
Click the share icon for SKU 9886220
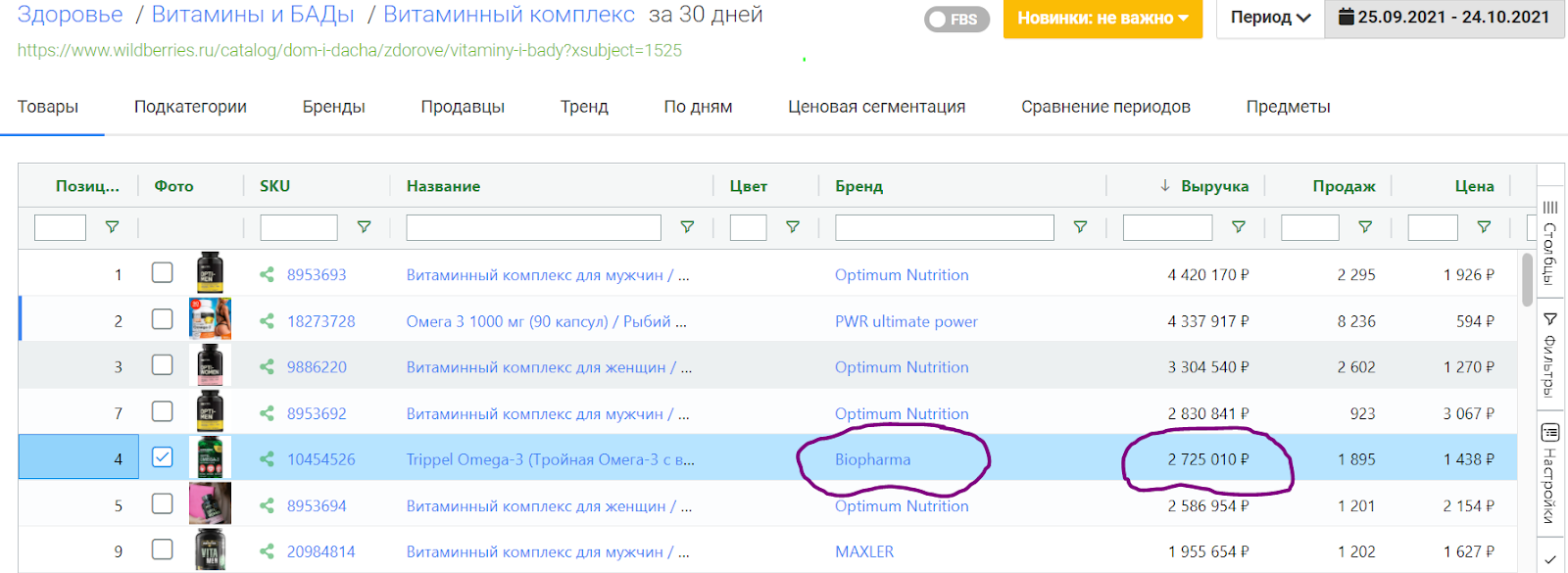(x=267, y=366)
